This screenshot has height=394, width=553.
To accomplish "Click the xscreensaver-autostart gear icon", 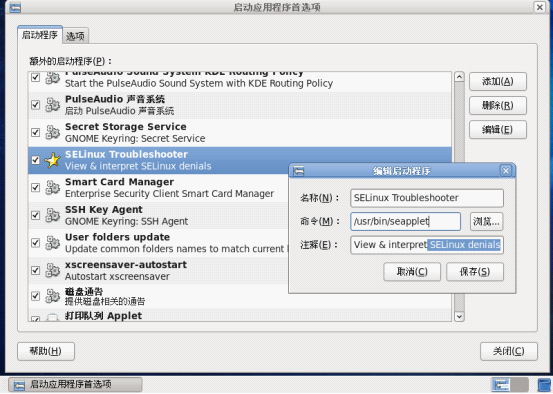I will coord(53,270).
